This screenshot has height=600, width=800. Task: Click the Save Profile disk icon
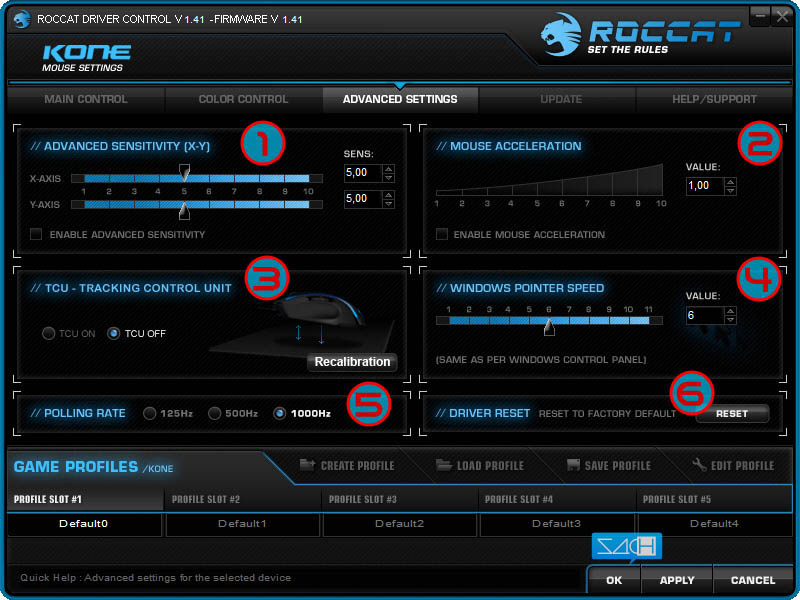(574, 465)
